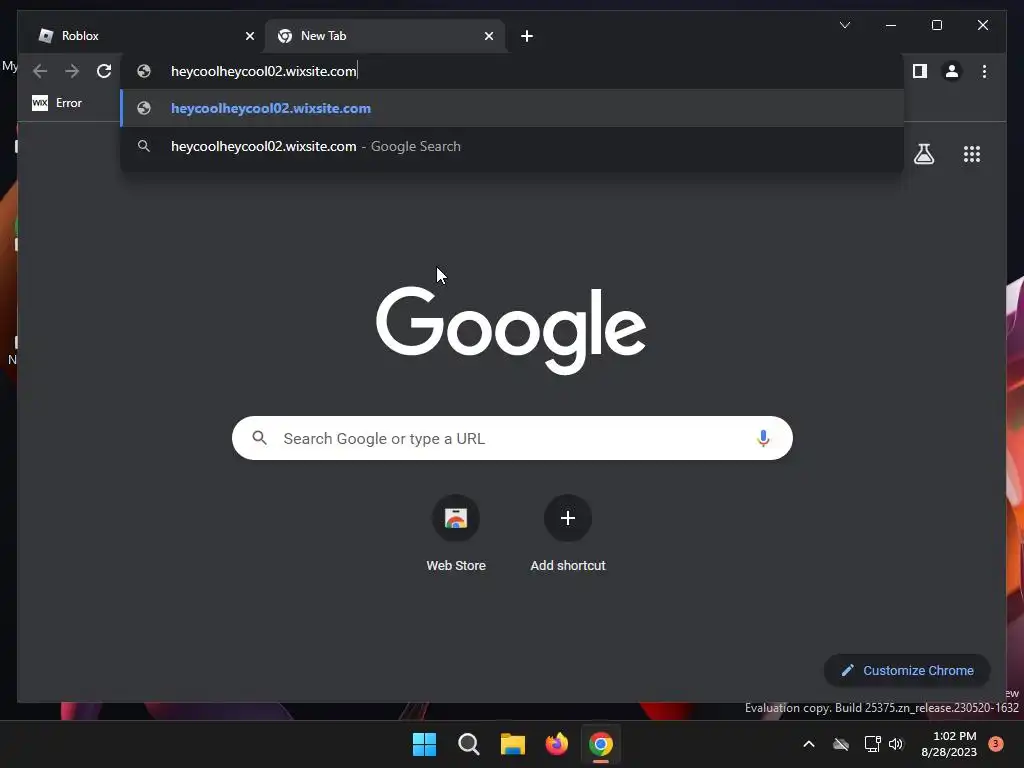Maximize the Chrome window
Viewport: 1024px width, 768px height.
click(936, 25)
